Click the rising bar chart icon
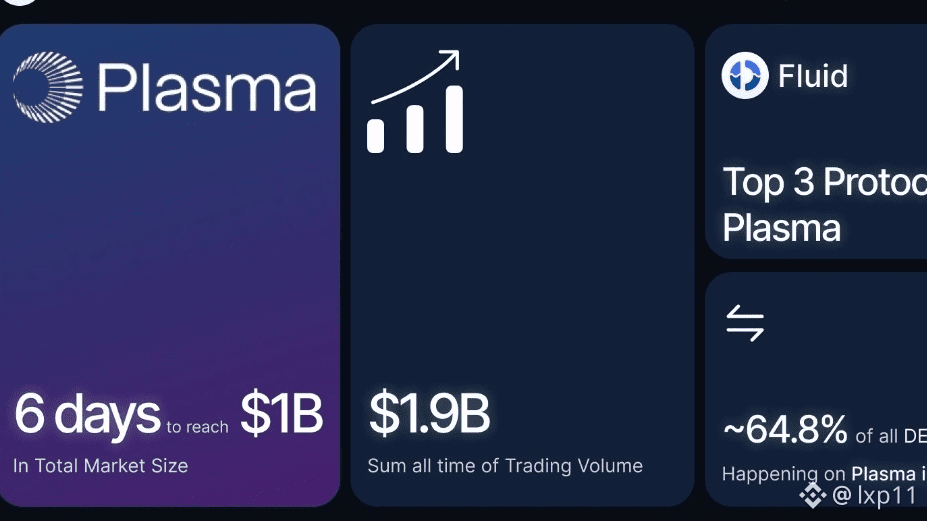 pos(414,102)
